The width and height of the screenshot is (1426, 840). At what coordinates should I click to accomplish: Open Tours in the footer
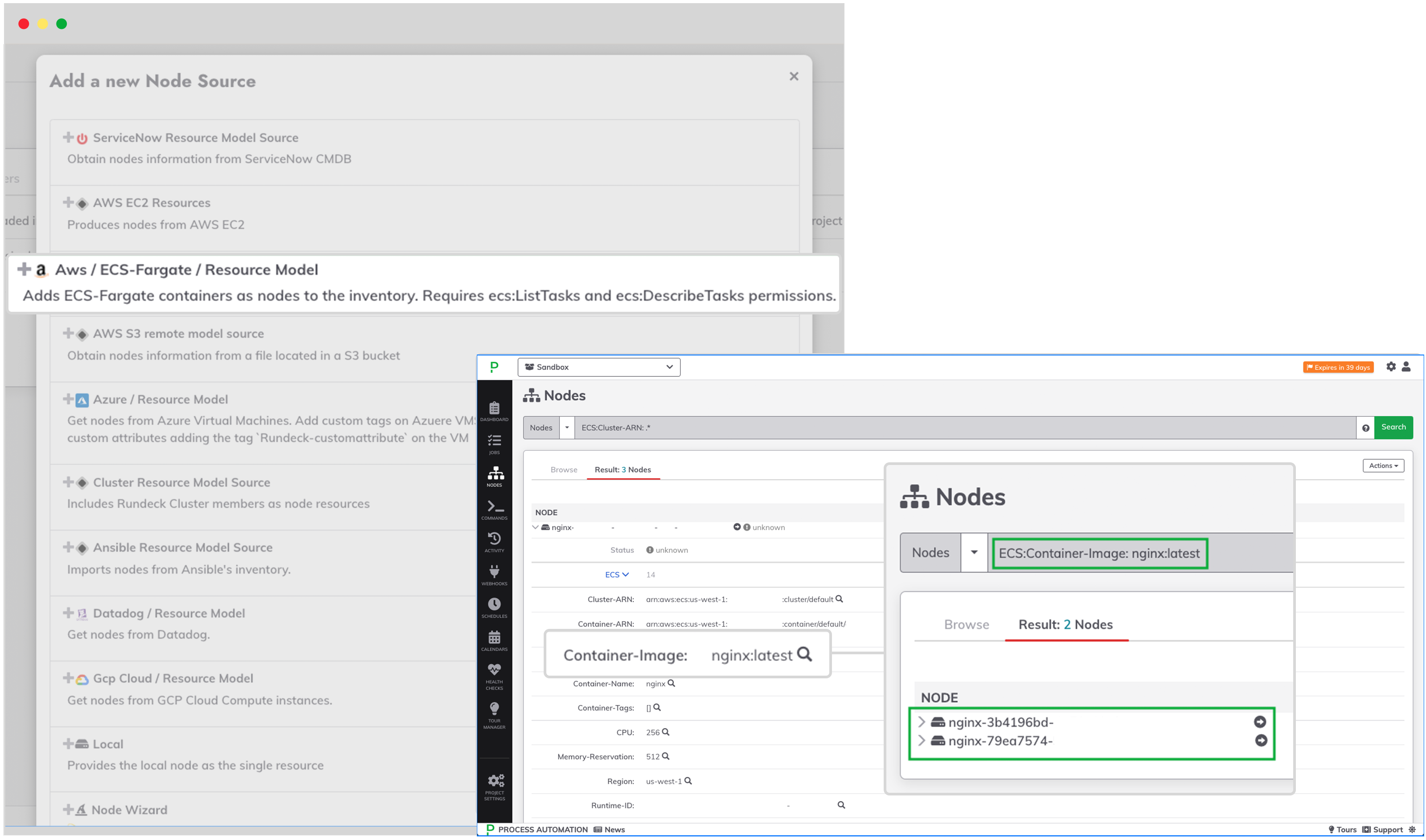(x=1342, y=830)
